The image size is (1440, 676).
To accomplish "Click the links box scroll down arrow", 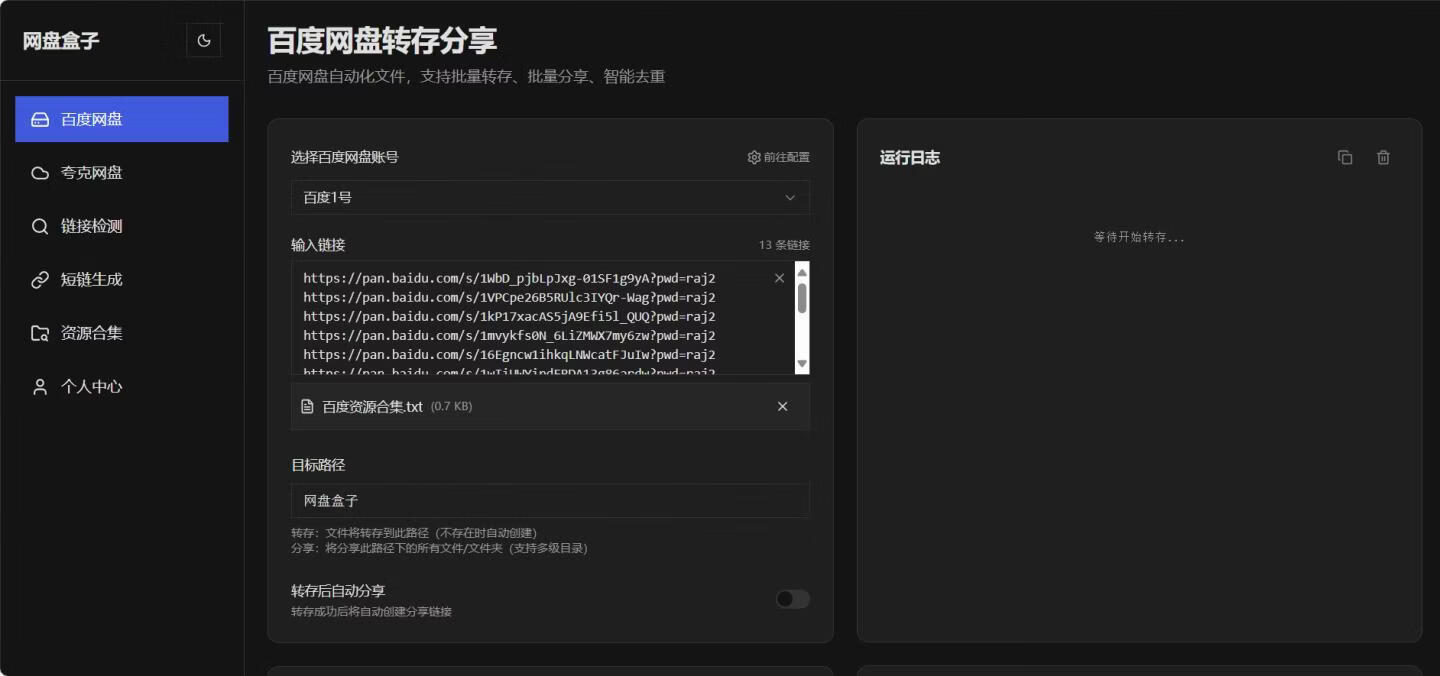I will coord(802,364).
